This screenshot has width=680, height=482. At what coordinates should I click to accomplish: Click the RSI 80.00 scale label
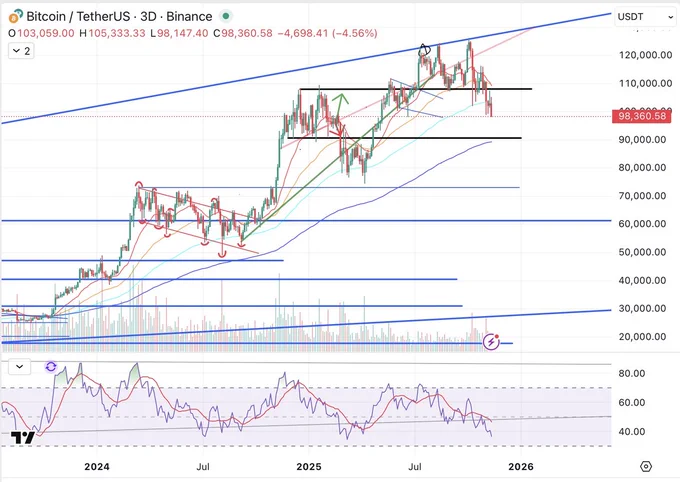[x=632, y=374]
